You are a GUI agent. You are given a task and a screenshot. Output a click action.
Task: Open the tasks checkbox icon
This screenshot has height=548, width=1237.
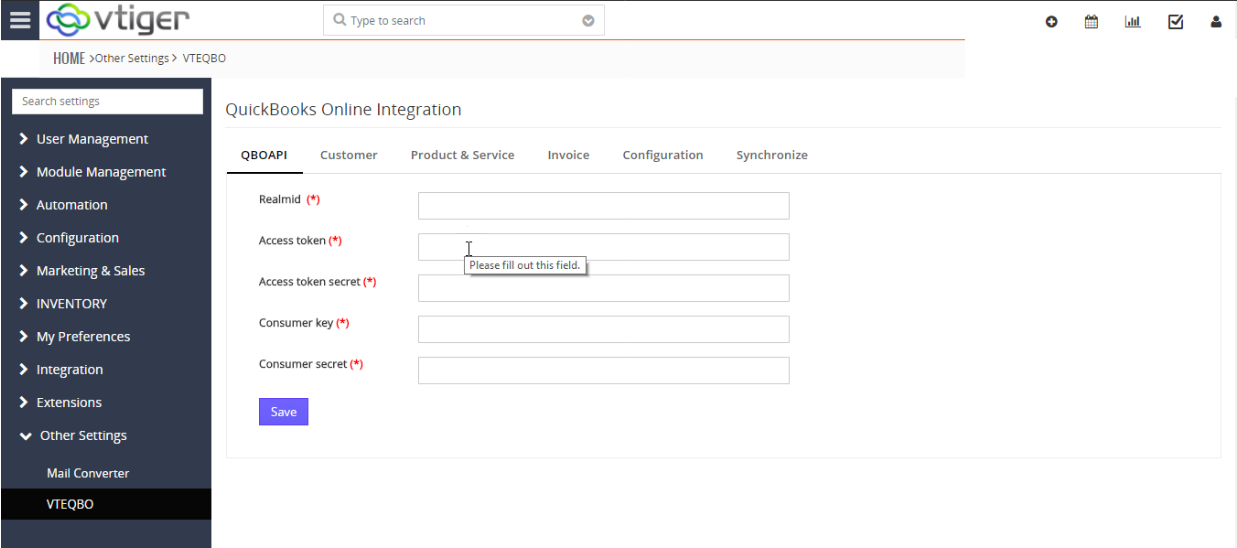click(x=1176, y=21)
